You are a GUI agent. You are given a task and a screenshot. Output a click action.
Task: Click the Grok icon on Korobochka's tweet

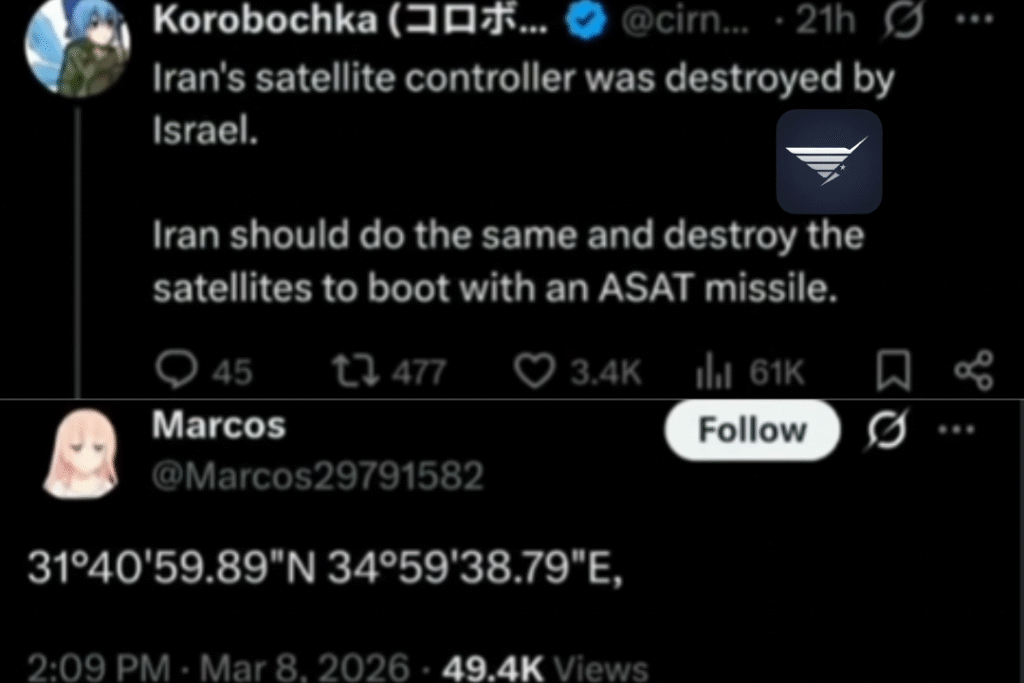(x=904, y=22)
